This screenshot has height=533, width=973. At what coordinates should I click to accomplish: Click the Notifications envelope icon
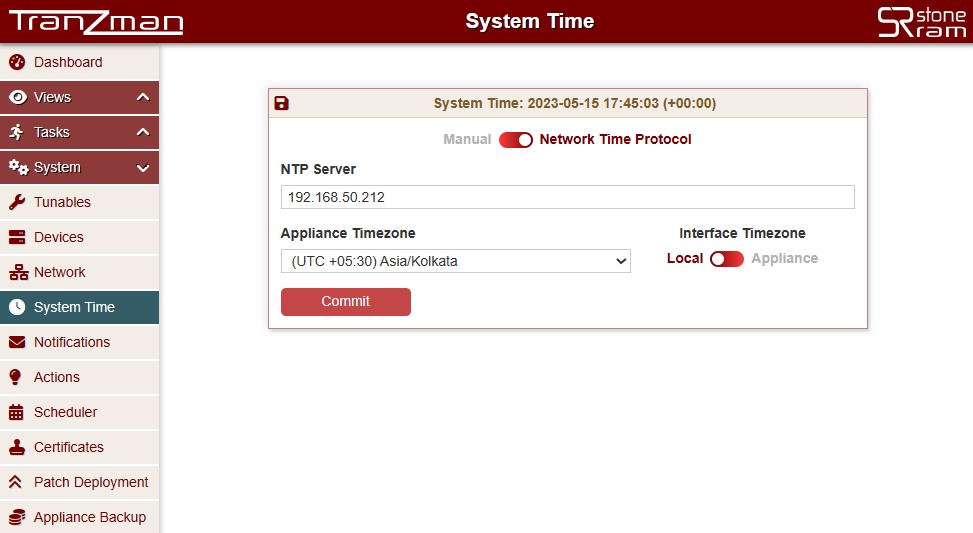(16, 342)
